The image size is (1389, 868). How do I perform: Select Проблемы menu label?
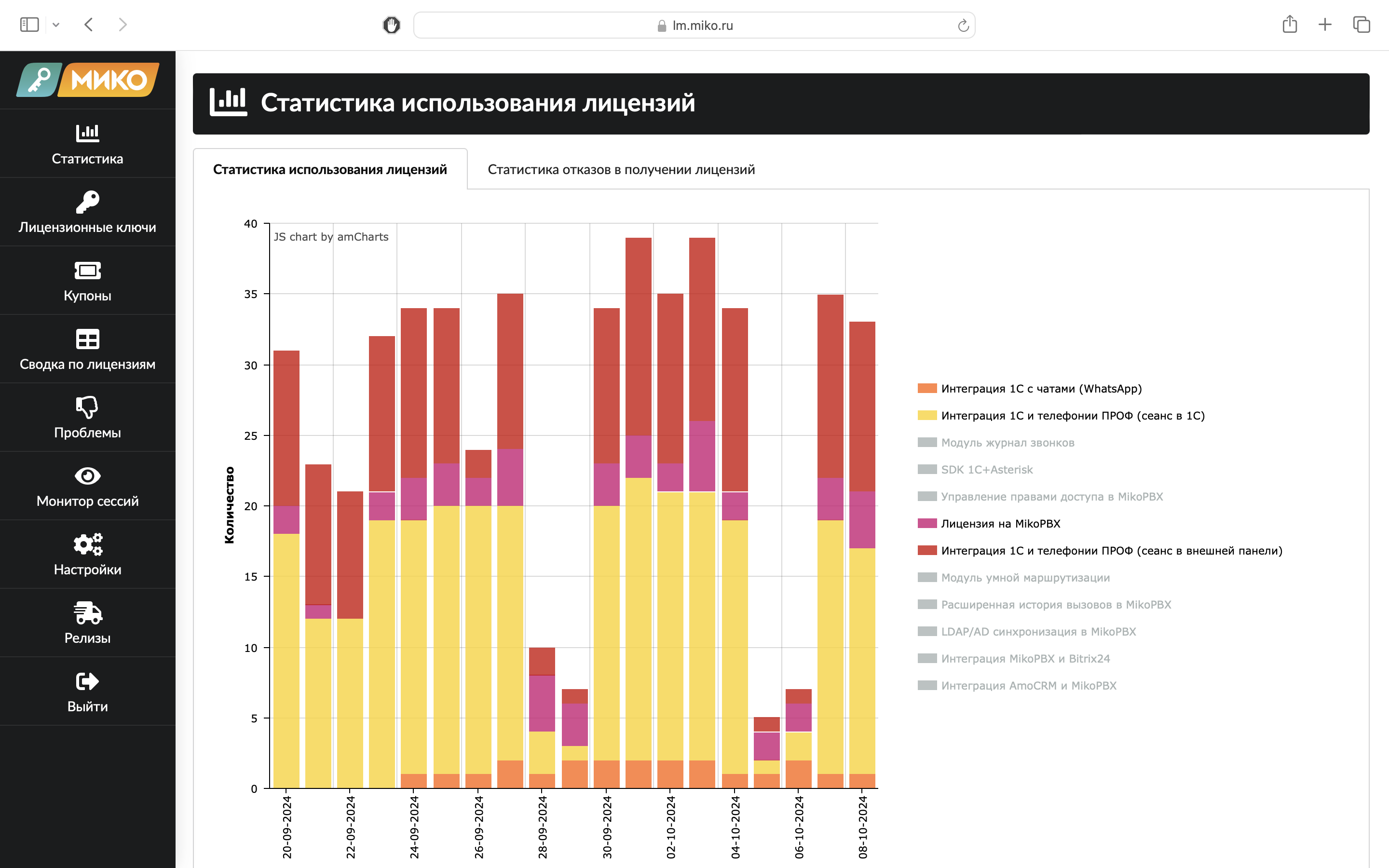click(87, 432)
